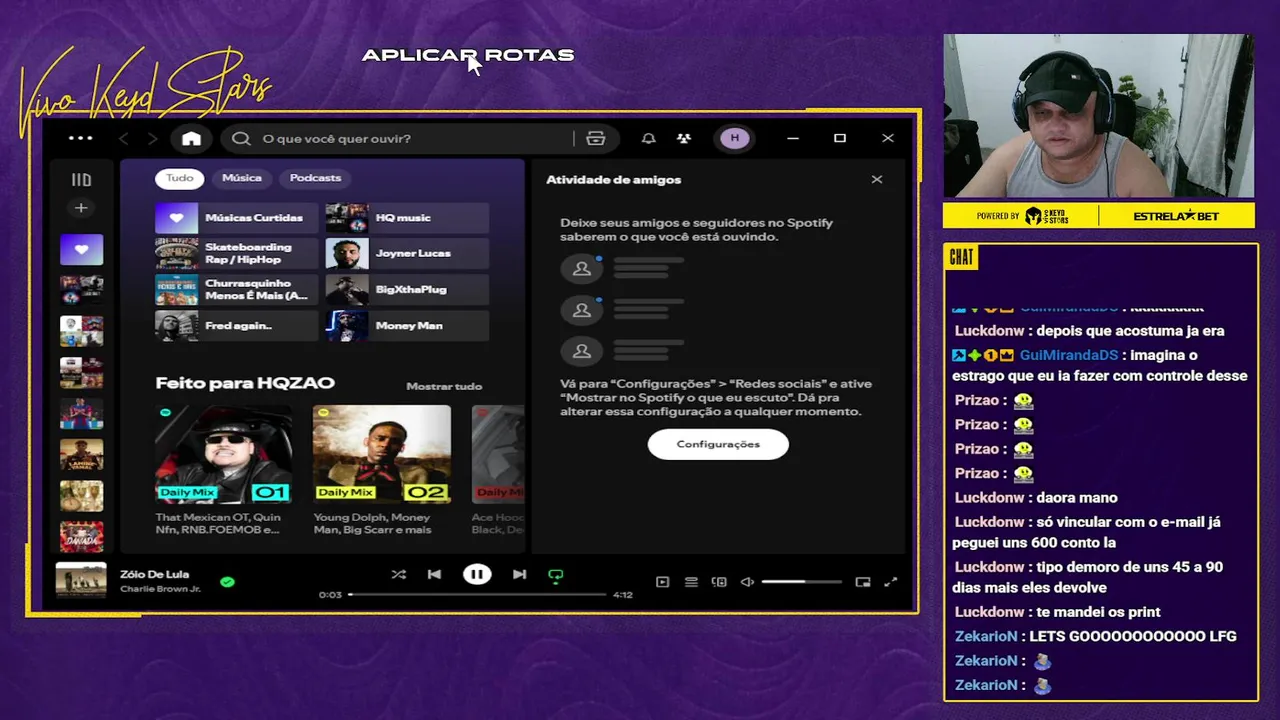The image size is (1280, 720).
Task: Click the Charlie Brown Jr. artist link
Action: click(x=160, y=589)
